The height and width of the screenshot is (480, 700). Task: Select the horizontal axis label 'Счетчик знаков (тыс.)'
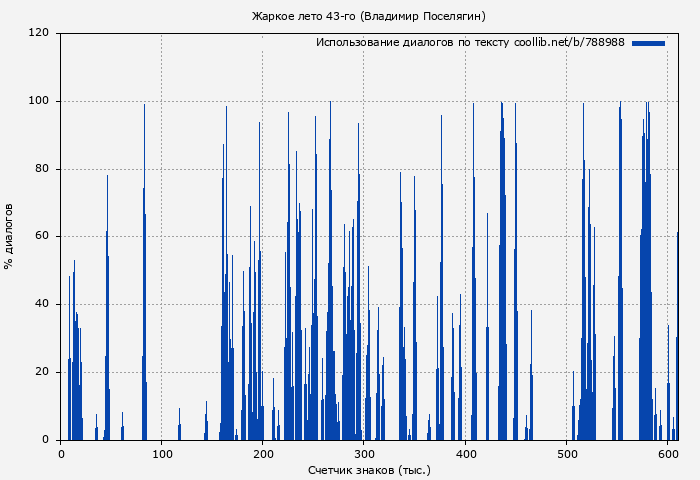(x=369, y=469)
